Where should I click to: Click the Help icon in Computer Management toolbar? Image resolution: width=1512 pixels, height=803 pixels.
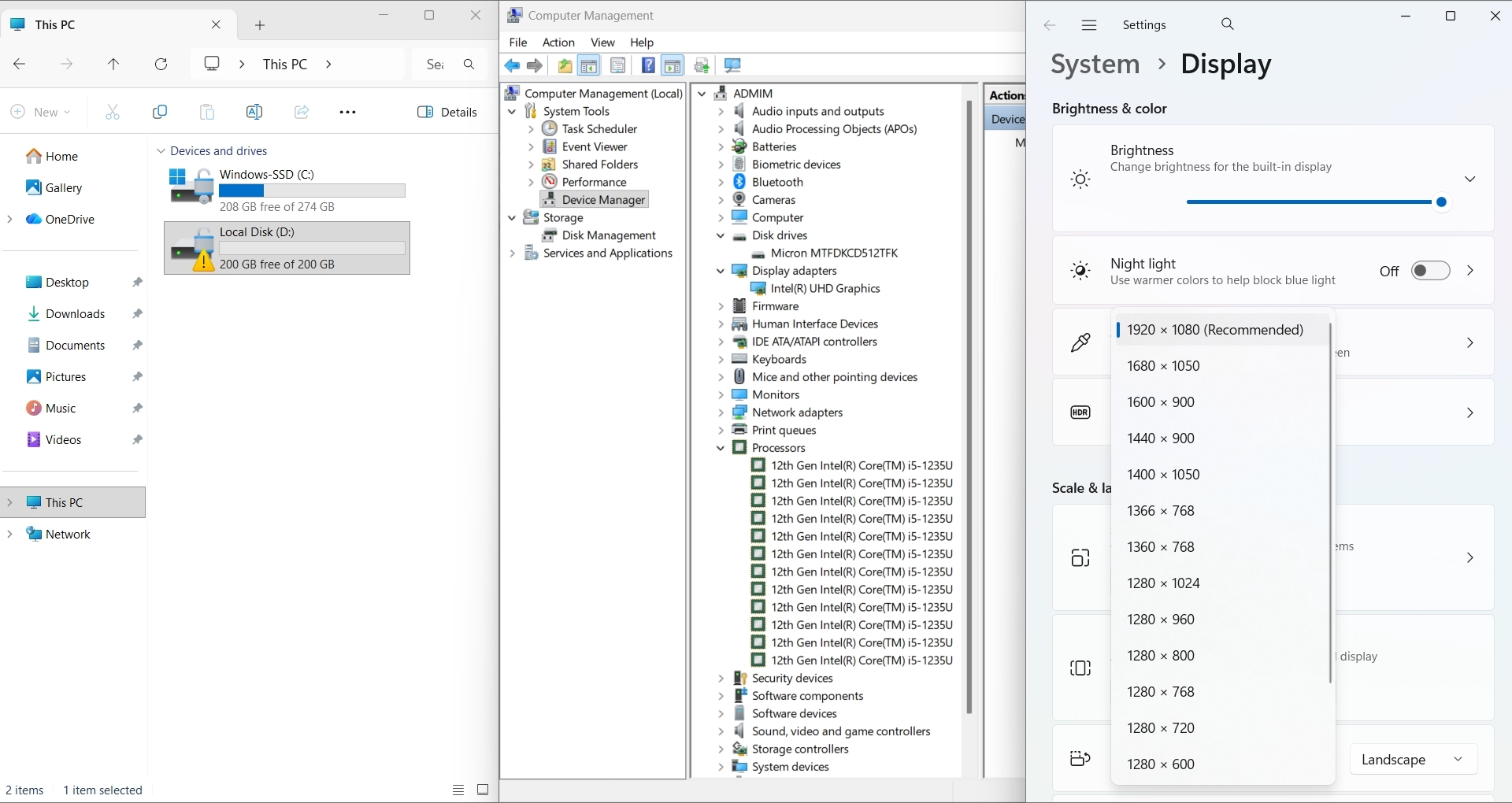point(647,66)
